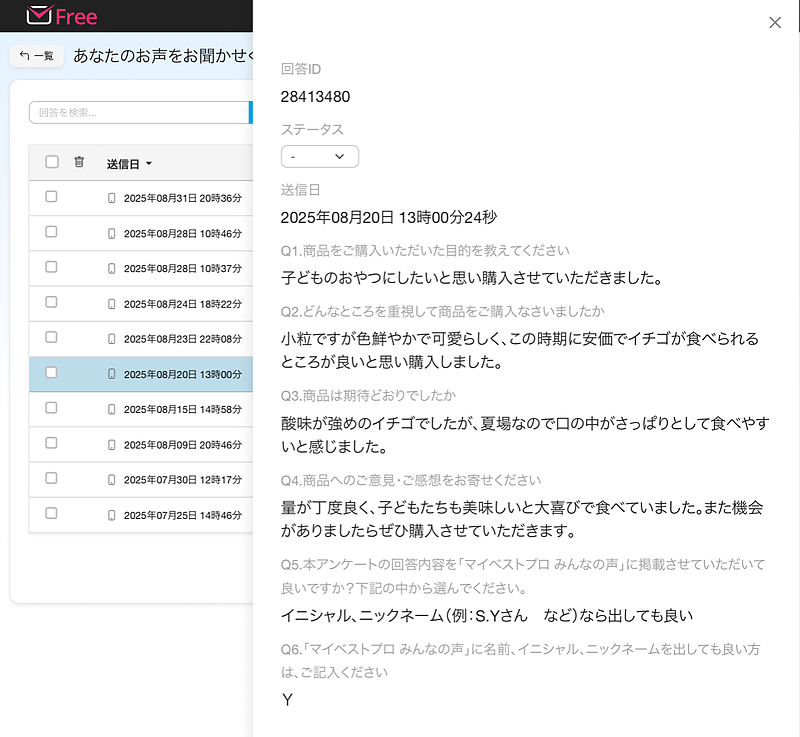
Task: Click the trash delete icon in table header
Action: (79, 162)
